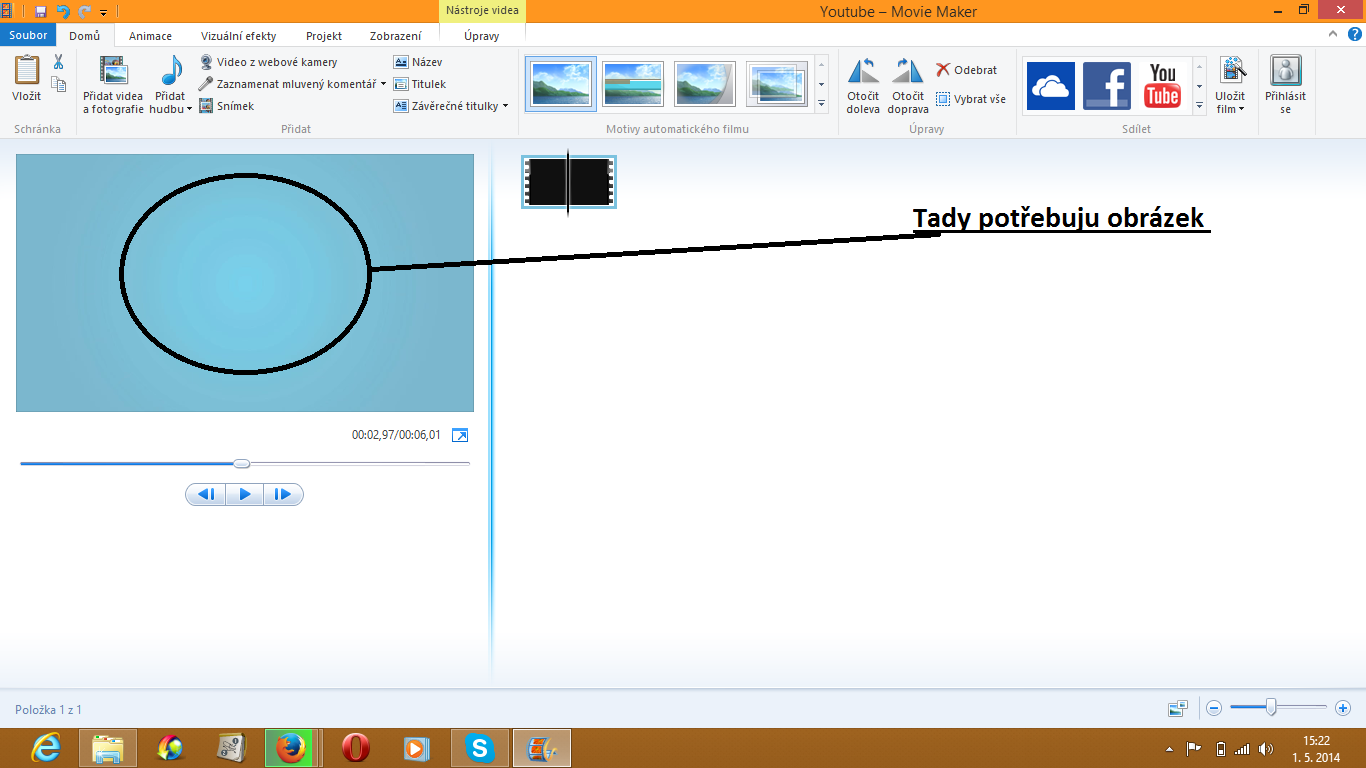Image resolution: width=1366 pixels, height=768 pixels.
Task: Click the Snímek snapshot icon
Action: click(206, 106)
